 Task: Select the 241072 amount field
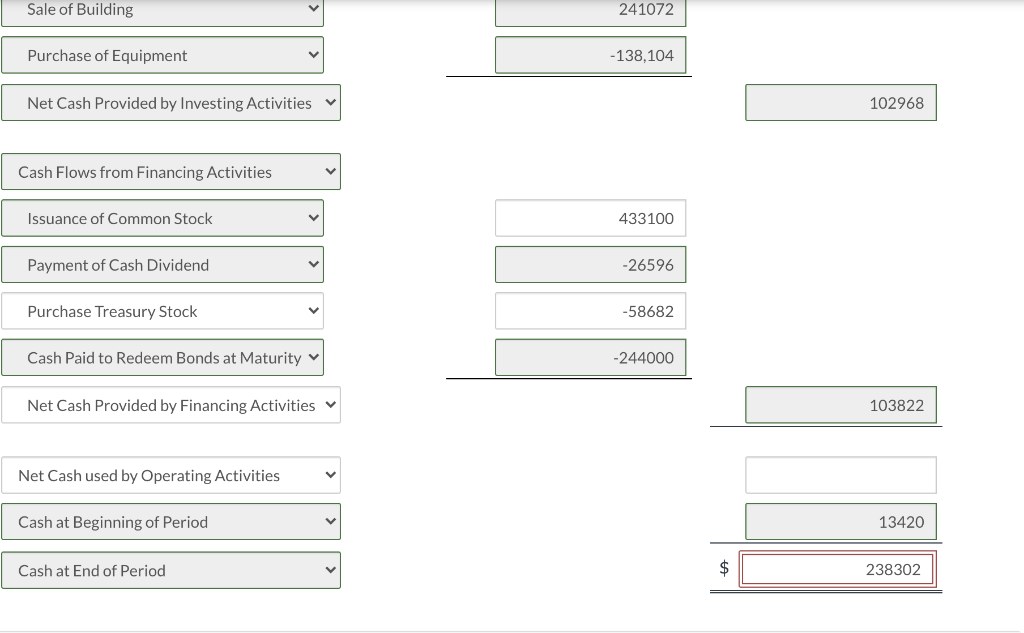click(x=590, y=10)
